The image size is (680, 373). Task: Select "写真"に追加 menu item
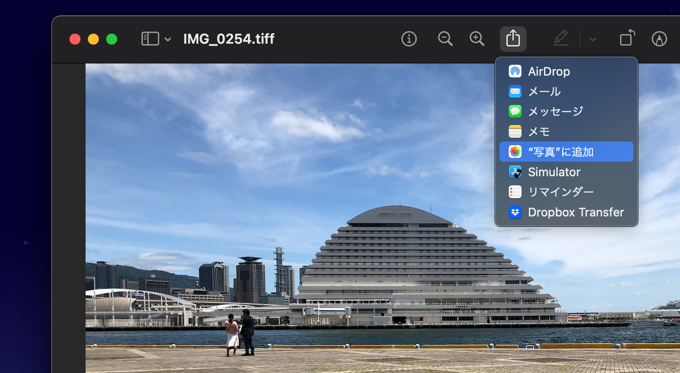pyautogui.click(x=566, y=152)
